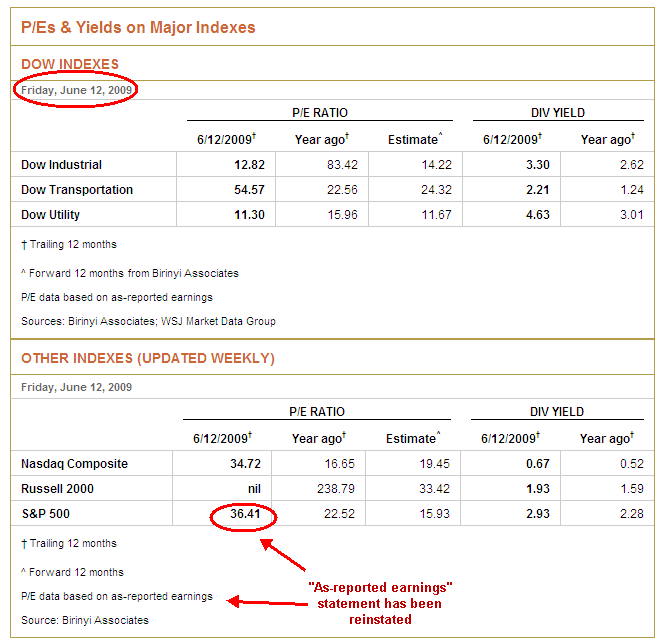The height and width of the screenshot is (641, 670).
Task: Click the S&P 500 dividend yield 2.93
Action: coord(536,514)
